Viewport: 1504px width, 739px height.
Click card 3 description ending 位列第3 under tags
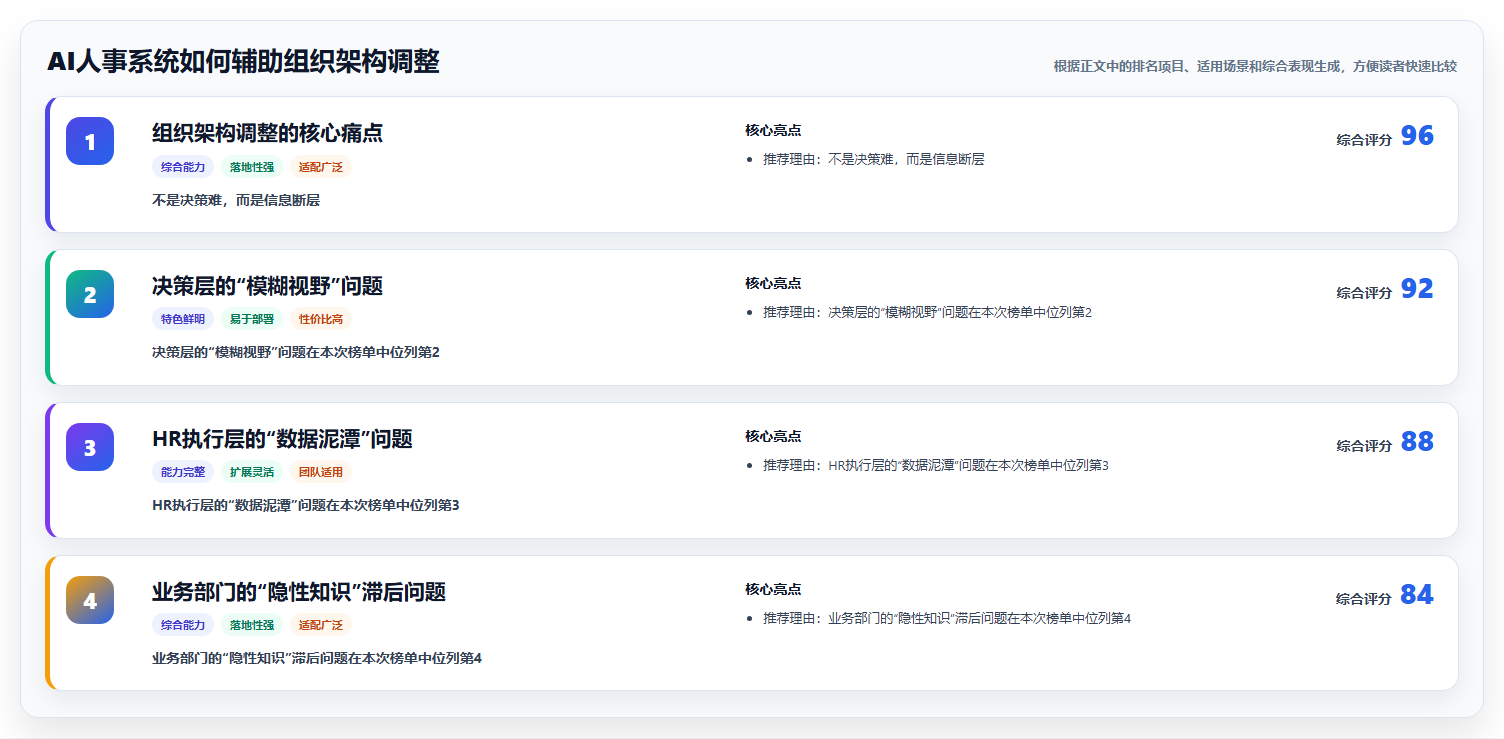(306, 506)
